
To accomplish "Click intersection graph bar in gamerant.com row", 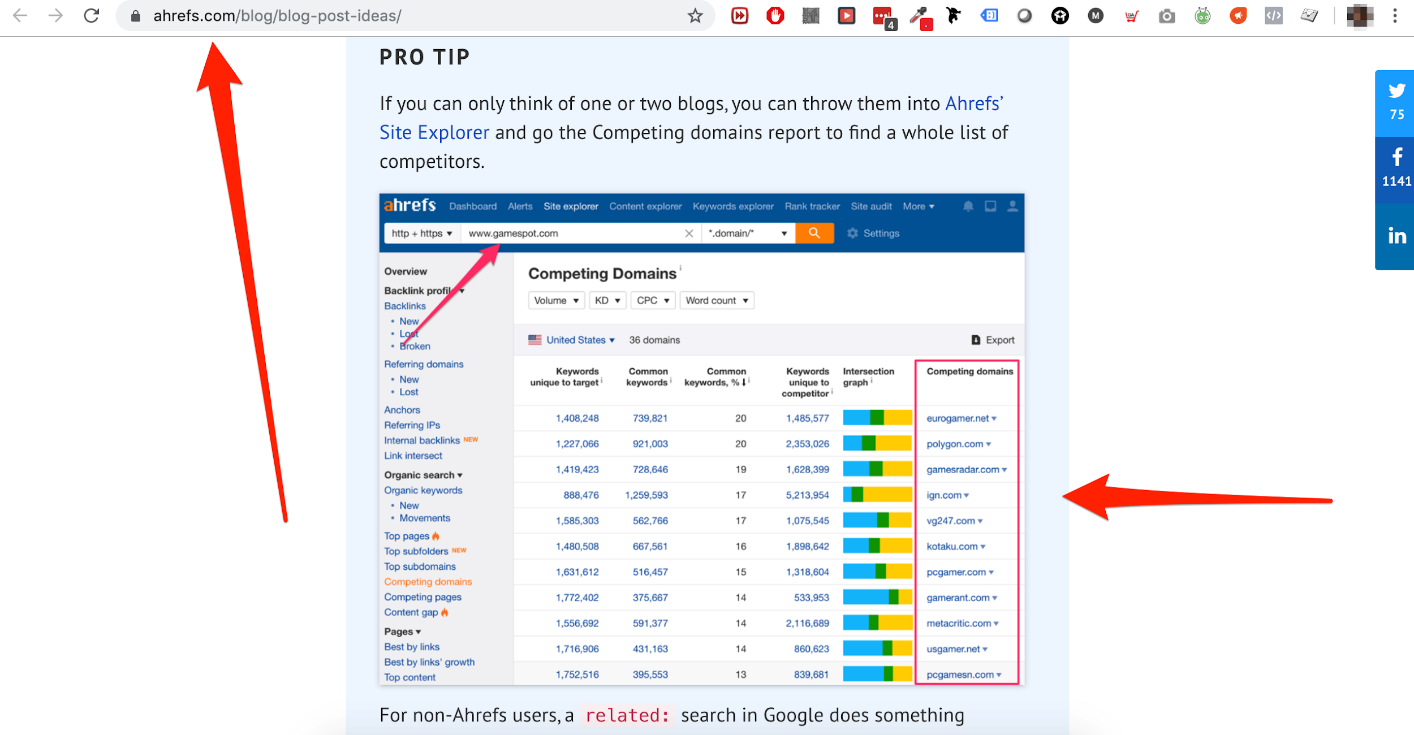I will point(877,597).
